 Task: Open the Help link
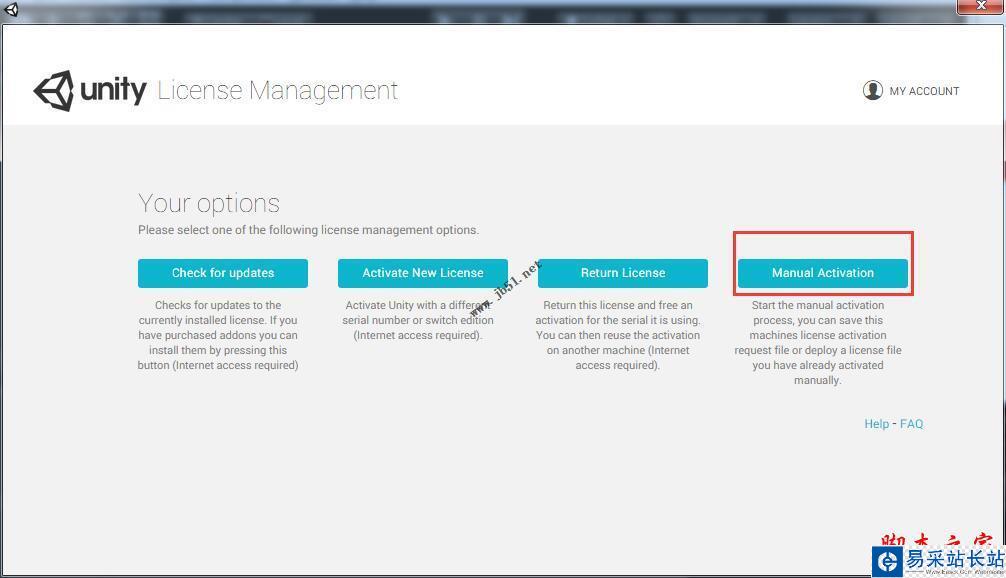(876, 424)
